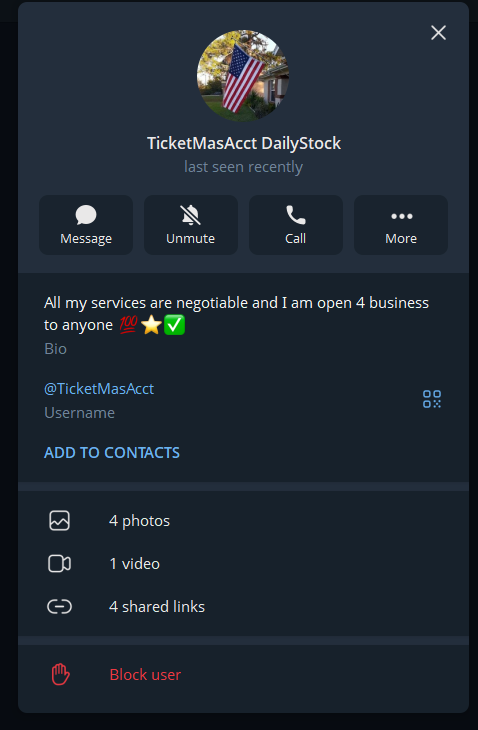Click the red hand block icon
The height and width of the screenshot is (730, 478).
tap(60, 675)
